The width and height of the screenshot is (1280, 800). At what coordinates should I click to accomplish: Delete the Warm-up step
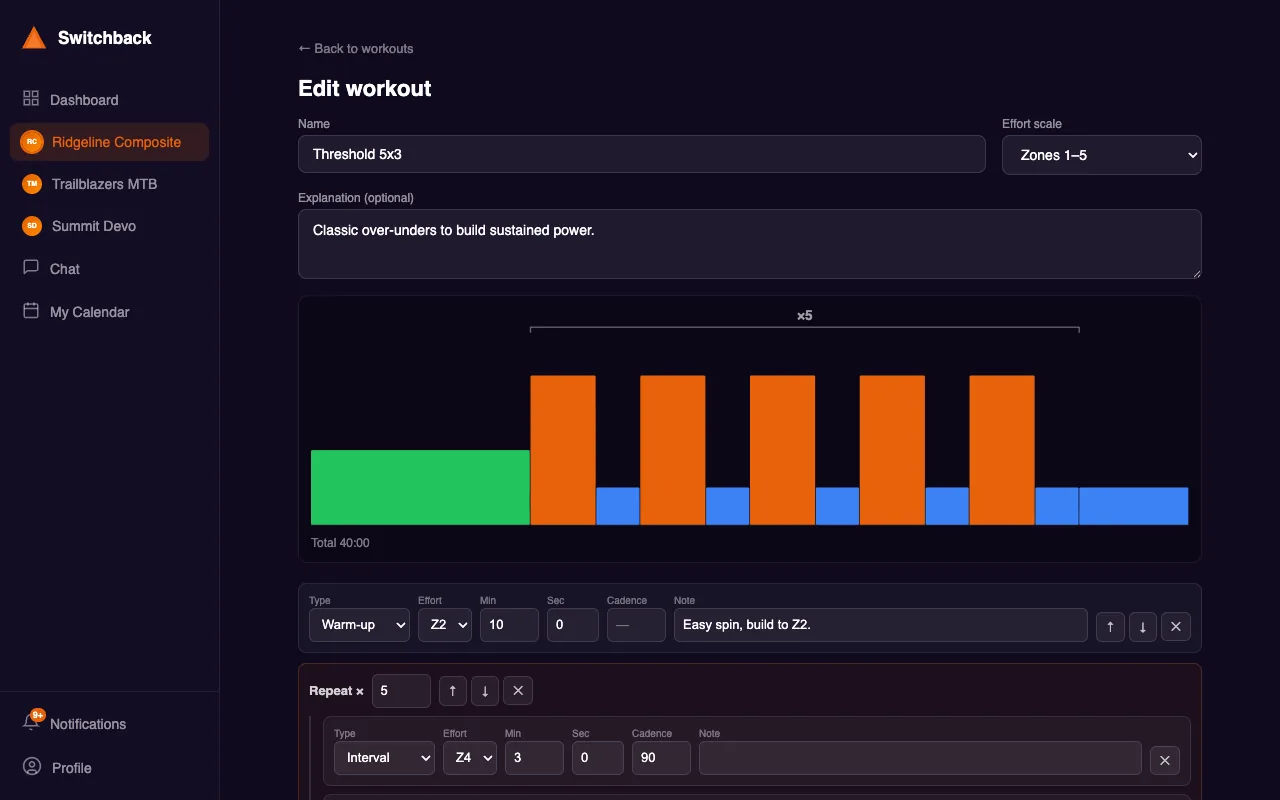click(x=1176, y=627)
